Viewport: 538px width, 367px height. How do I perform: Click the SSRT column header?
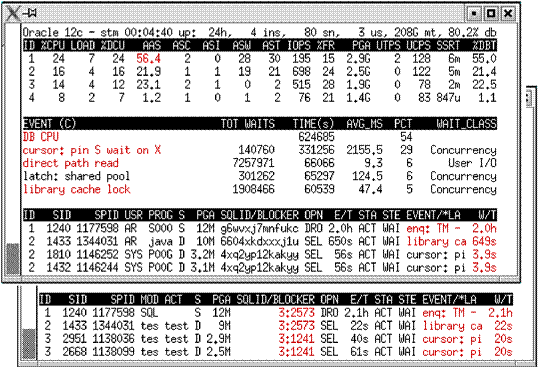[x=448, y=45]
